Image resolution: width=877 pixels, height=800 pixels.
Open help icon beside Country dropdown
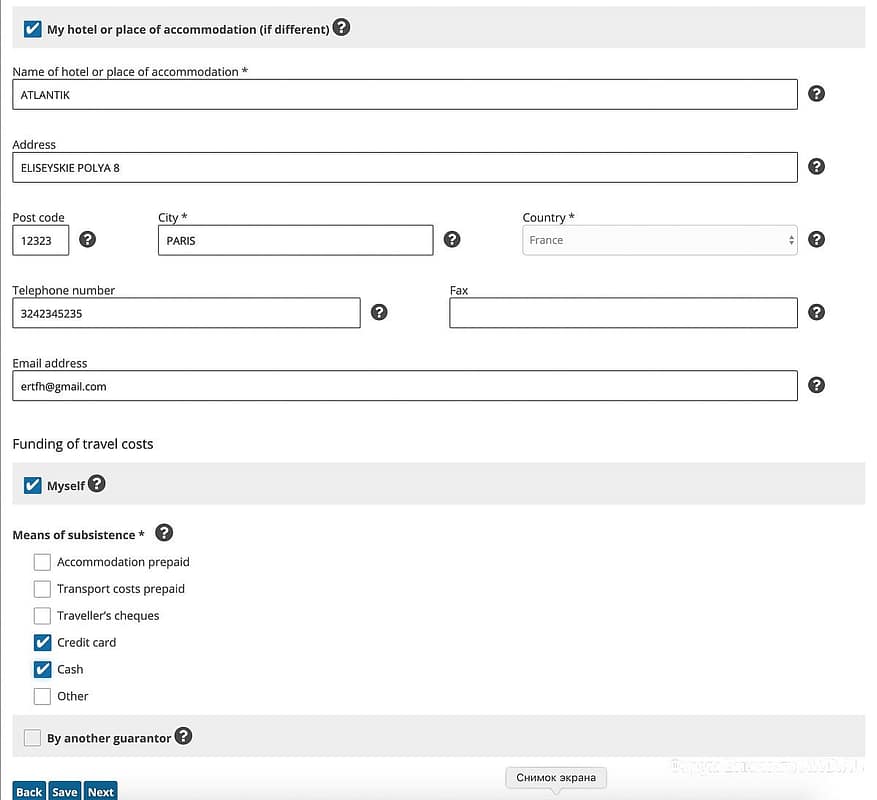click(816, 240)
